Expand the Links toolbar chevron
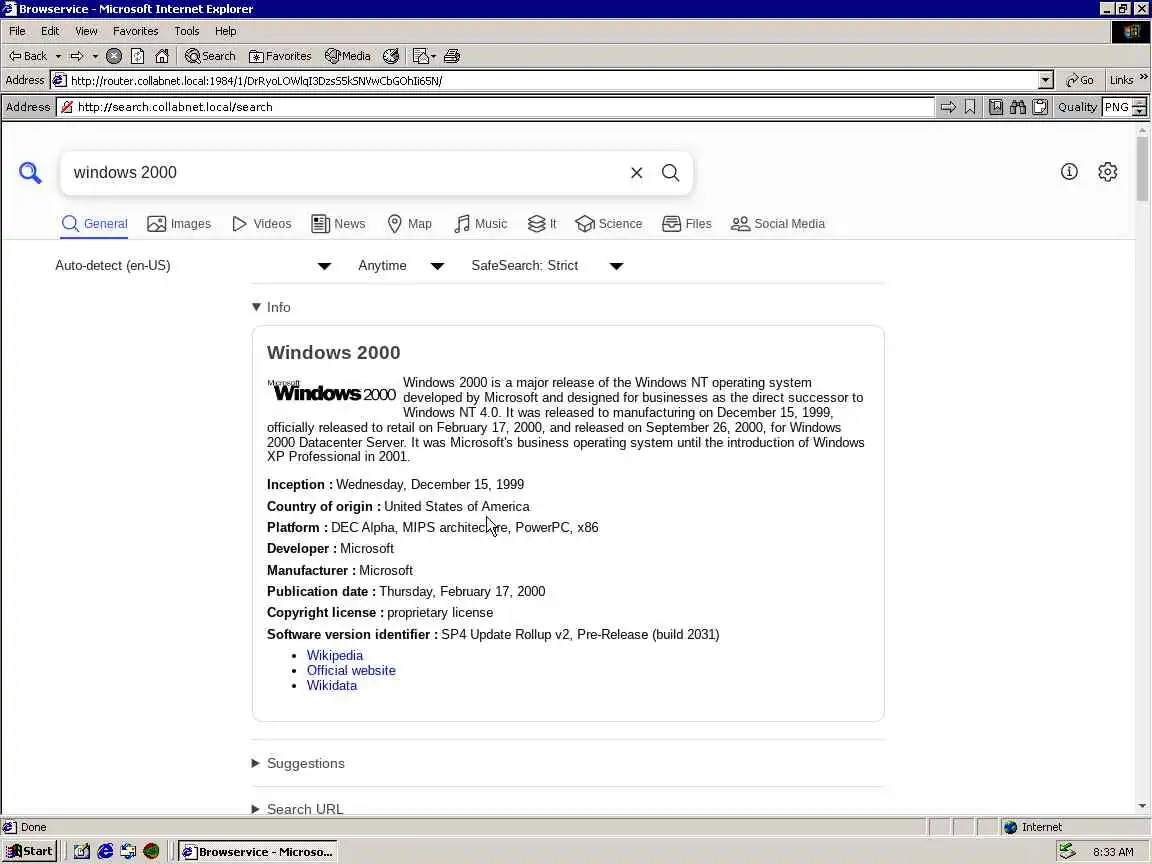Screen dimensions: 1152x864 point(1143,77)
